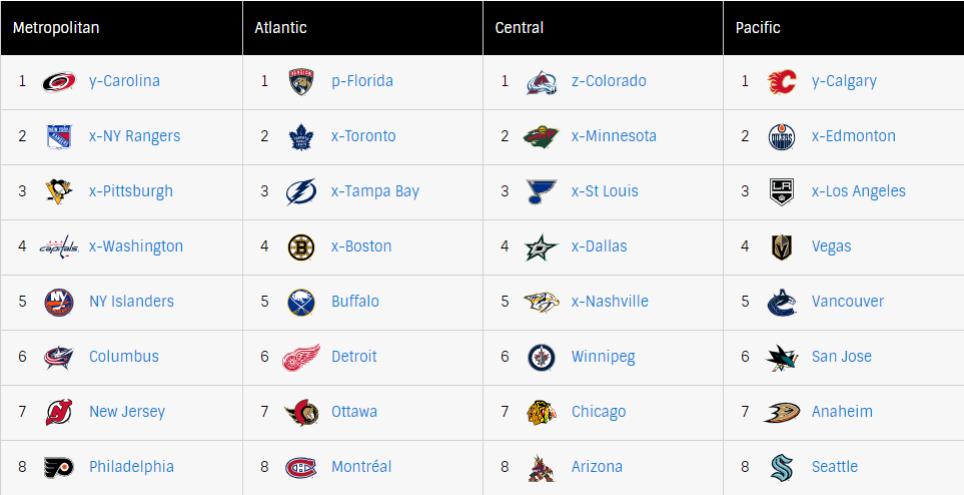Image resolution: width=964 pixels, height=495 pixels.
Task: Go to the Montréal team page
Action: pyautogui.click(x=362, y=467)
